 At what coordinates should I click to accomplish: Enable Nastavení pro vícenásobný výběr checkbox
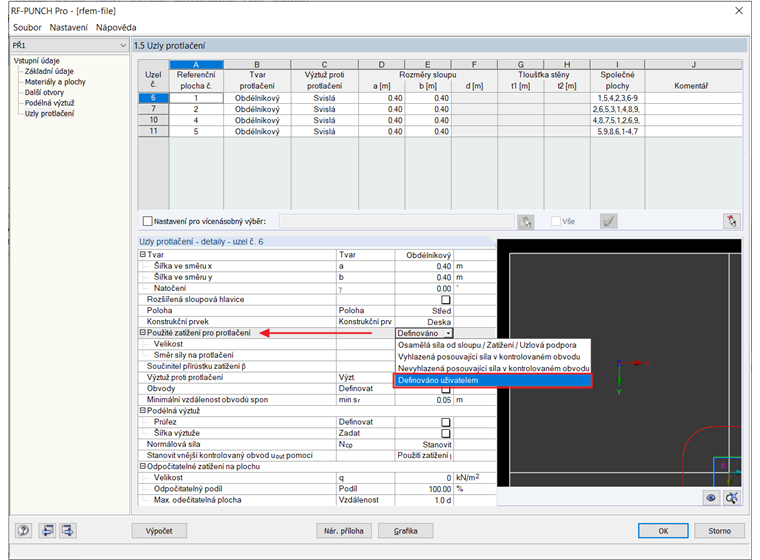click(x=148, y=221)
